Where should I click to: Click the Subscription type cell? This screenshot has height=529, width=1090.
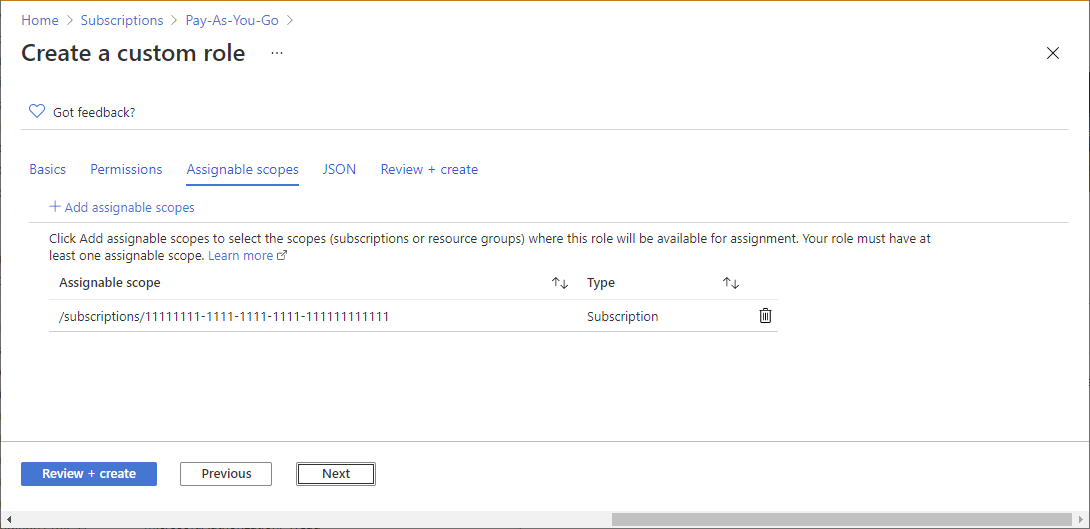622,316
